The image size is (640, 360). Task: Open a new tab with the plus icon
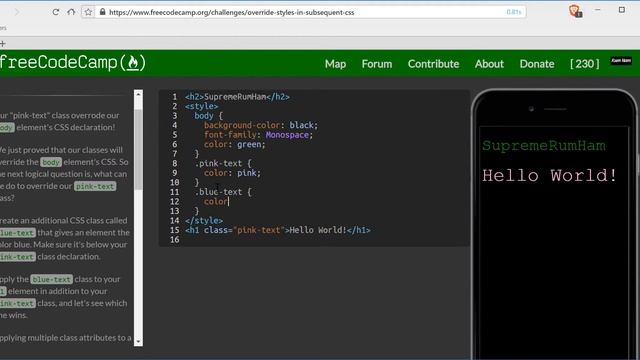coord(2,43)
